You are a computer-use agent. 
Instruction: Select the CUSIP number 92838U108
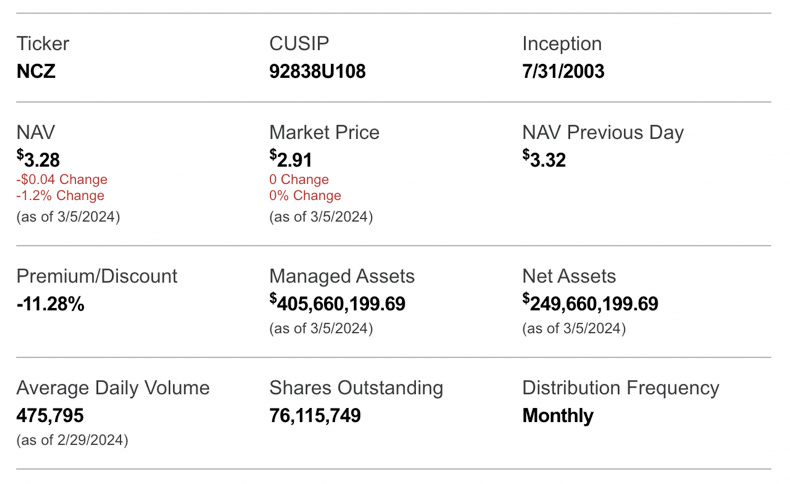click(320, 71)
